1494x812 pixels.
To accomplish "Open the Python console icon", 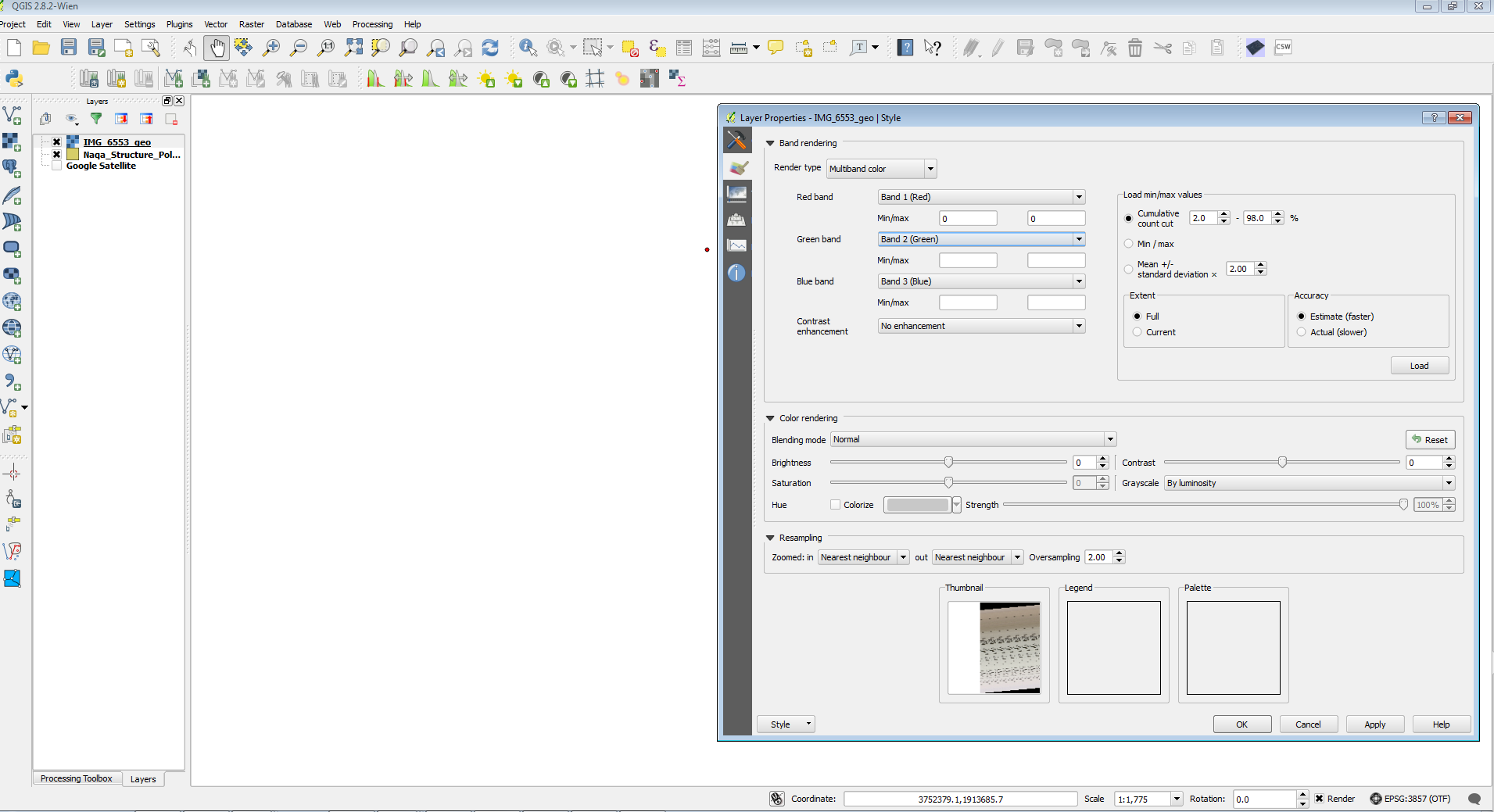I will 14,78.
